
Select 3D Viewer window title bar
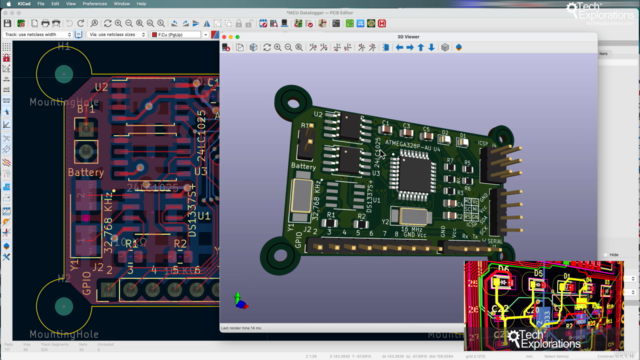[x=408, y=37]
